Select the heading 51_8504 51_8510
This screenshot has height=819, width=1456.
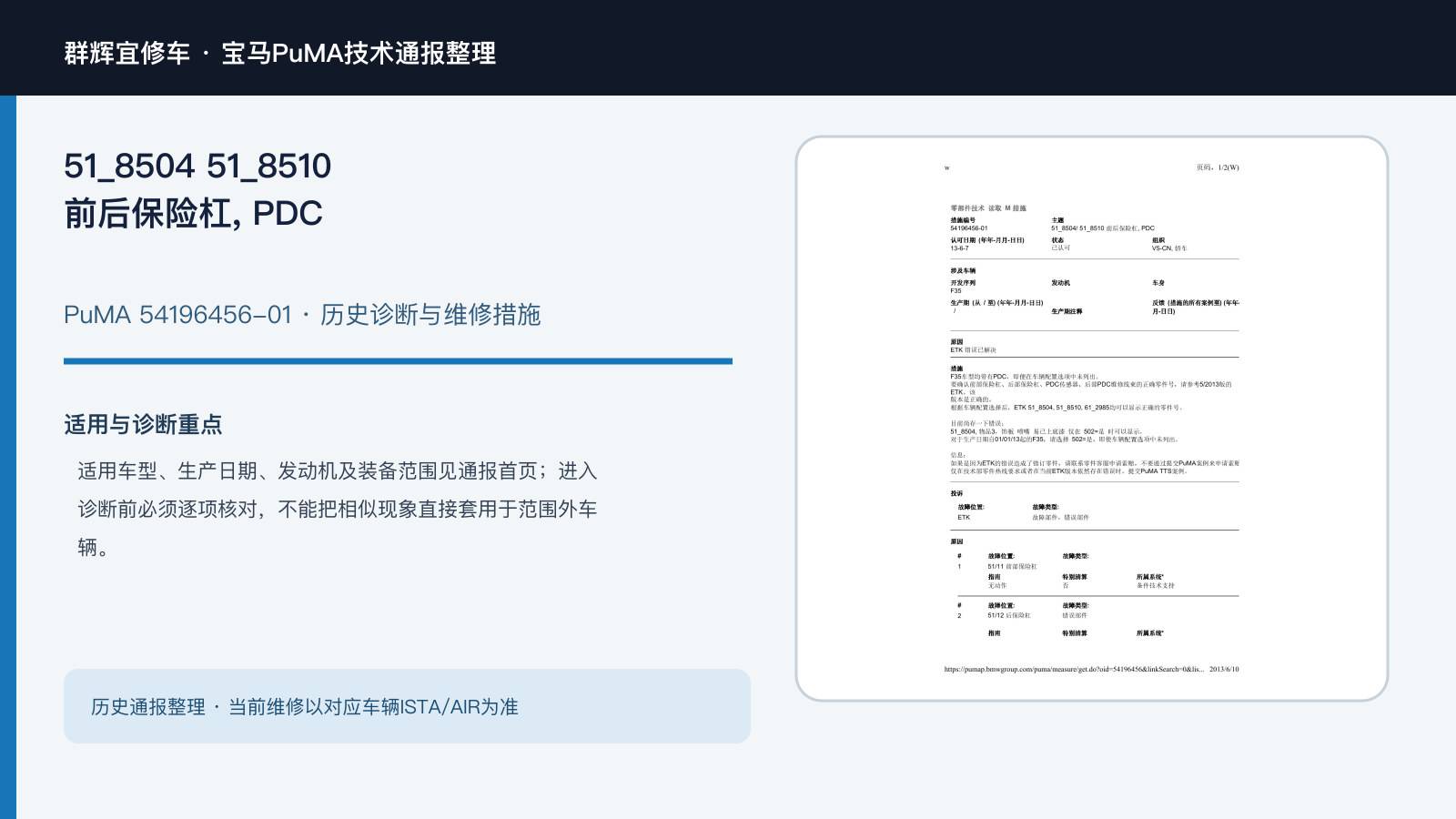197,166
